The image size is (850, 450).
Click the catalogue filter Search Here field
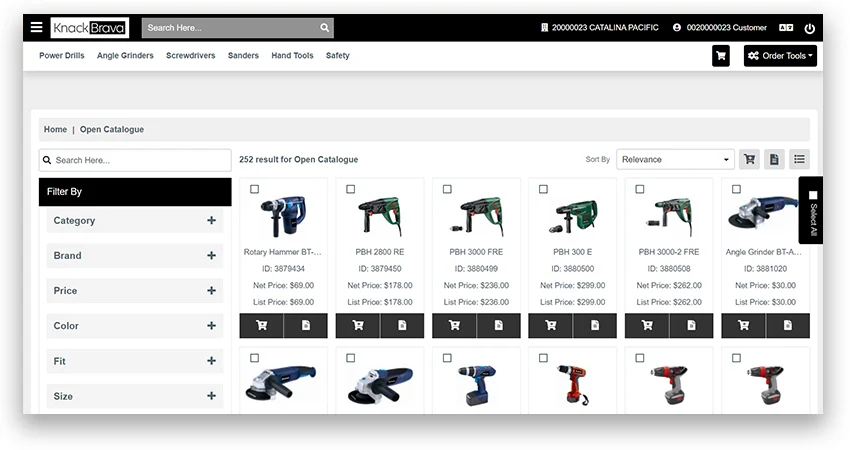click(x=135, y=160)
